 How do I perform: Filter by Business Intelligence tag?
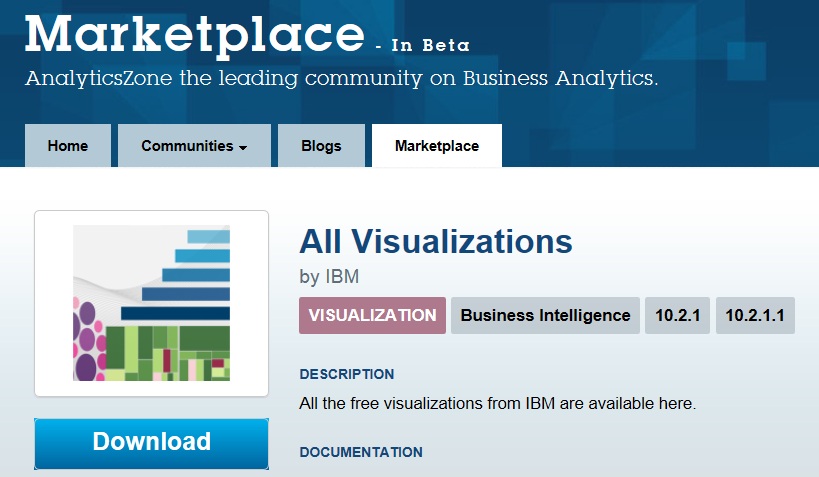[x=545, y=315]
